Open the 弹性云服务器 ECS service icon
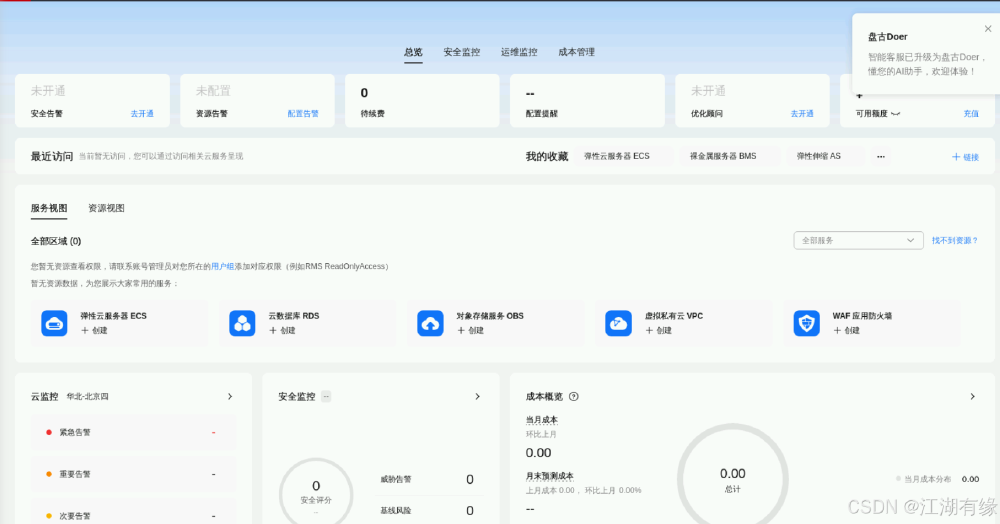The image size is (1000, 524). coord(54,323)
